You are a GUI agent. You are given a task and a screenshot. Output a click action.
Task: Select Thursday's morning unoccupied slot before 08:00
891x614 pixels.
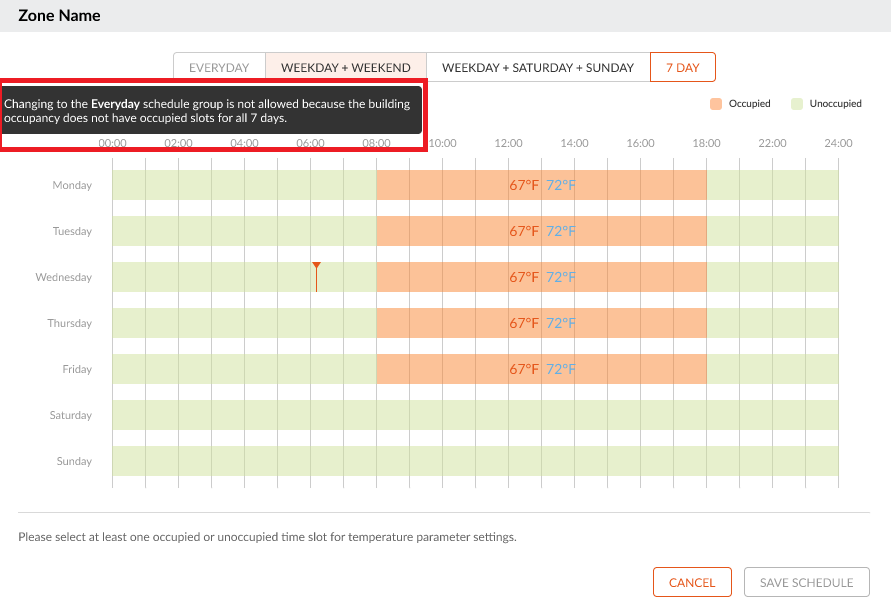click(x=244, y=323)
